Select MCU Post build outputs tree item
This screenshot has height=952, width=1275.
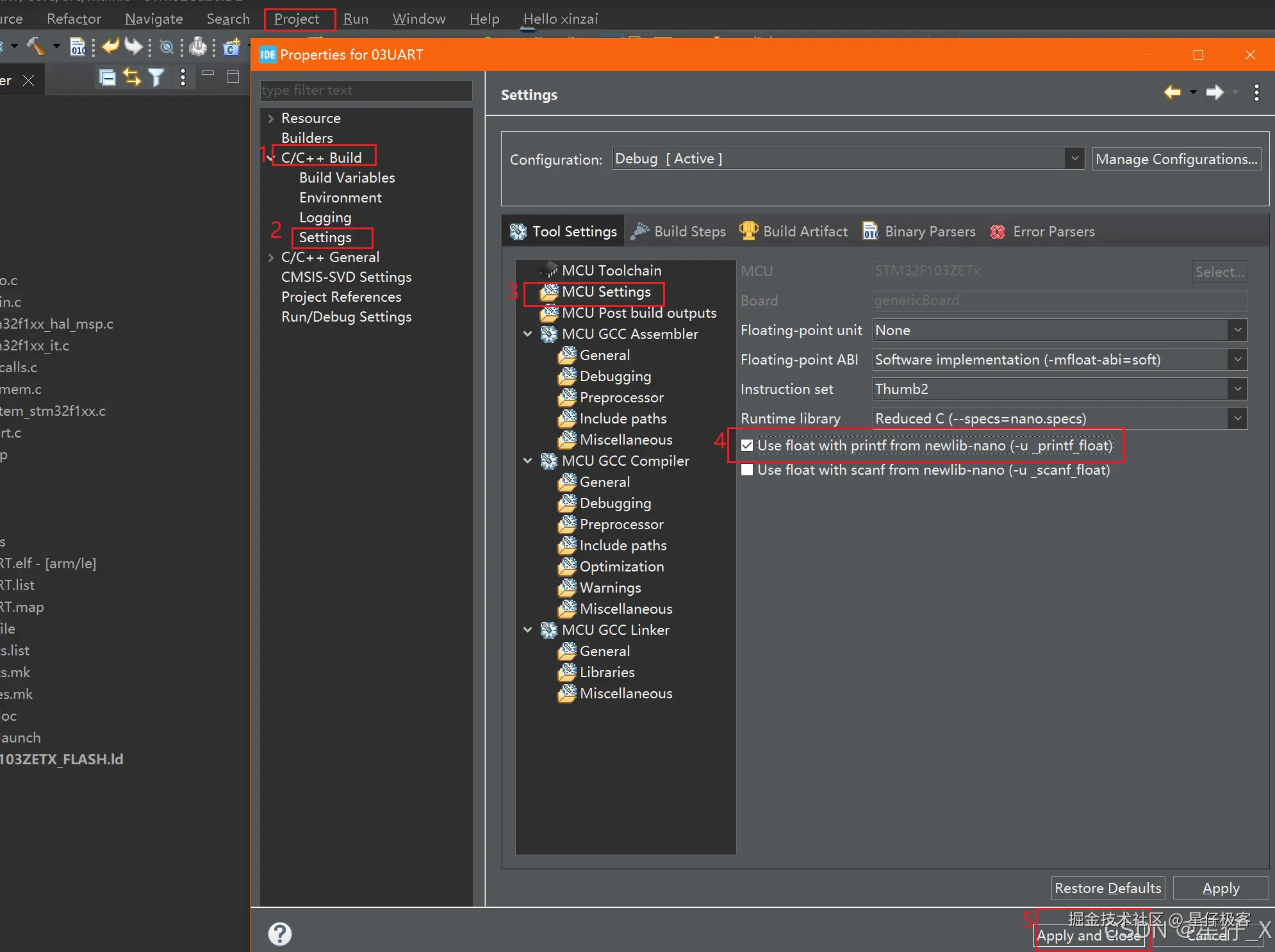638,313
